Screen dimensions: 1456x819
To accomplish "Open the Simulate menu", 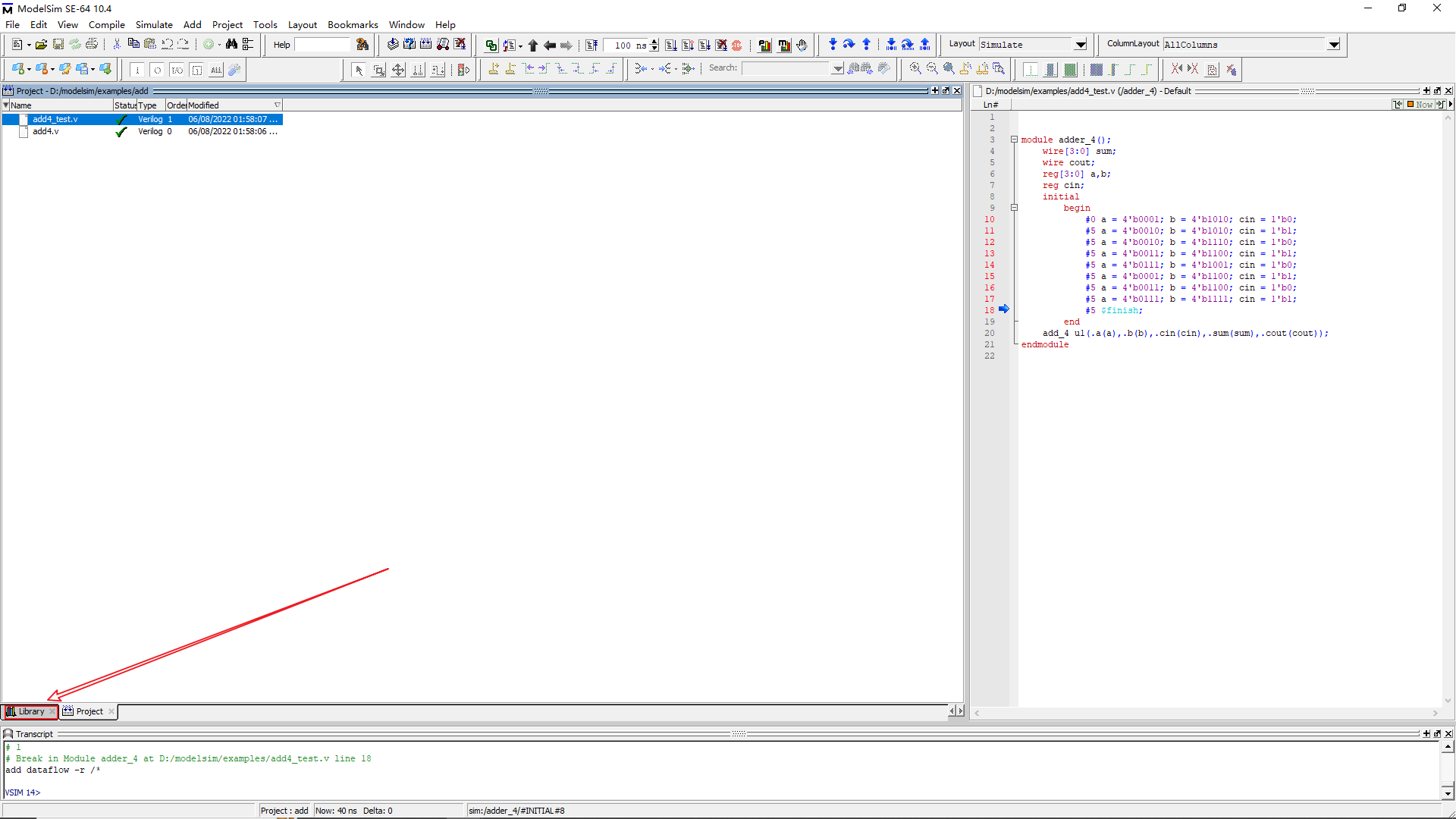I will (154, 24).
